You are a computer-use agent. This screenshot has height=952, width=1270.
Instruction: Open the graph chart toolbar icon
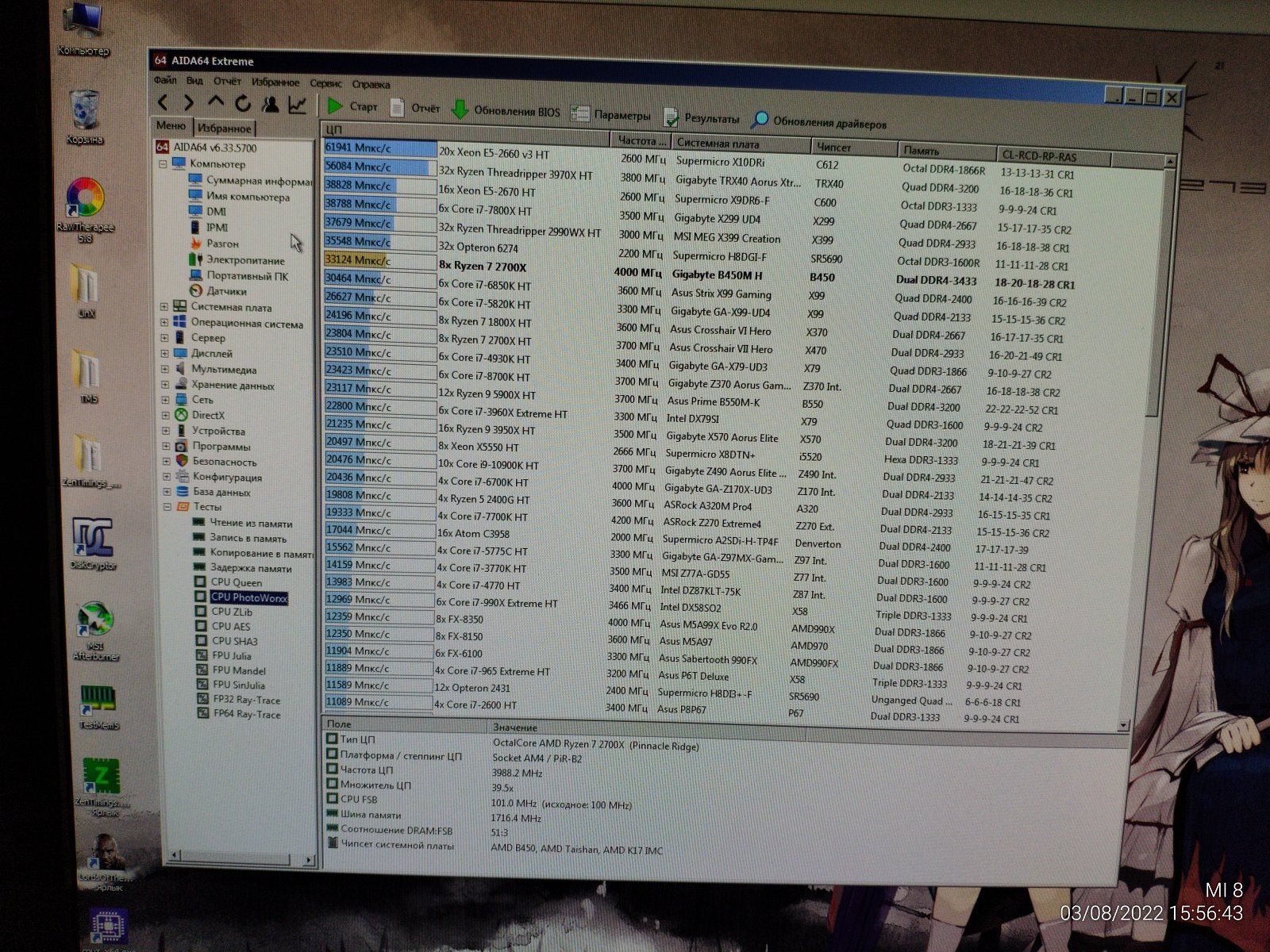click(x=298, y=105)
